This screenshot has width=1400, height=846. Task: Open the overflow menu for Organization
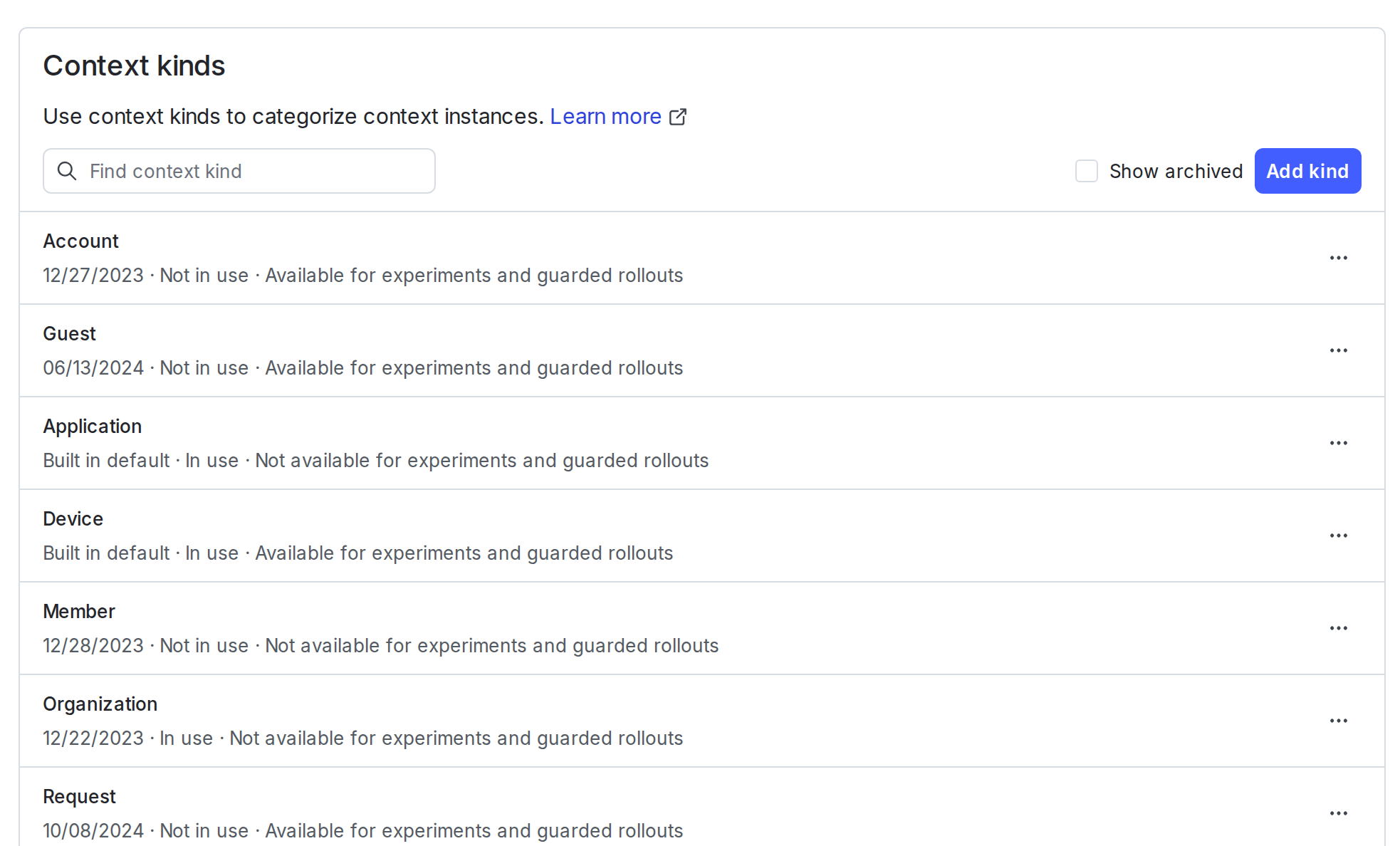click(1339, 720)
